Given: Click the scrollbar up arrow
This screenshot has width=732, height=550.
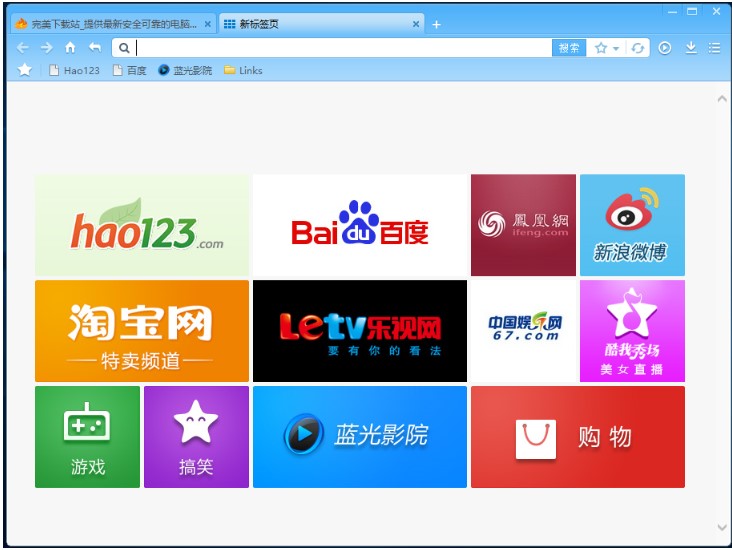Looking at the screenshot, I should (x=722, y=99).
